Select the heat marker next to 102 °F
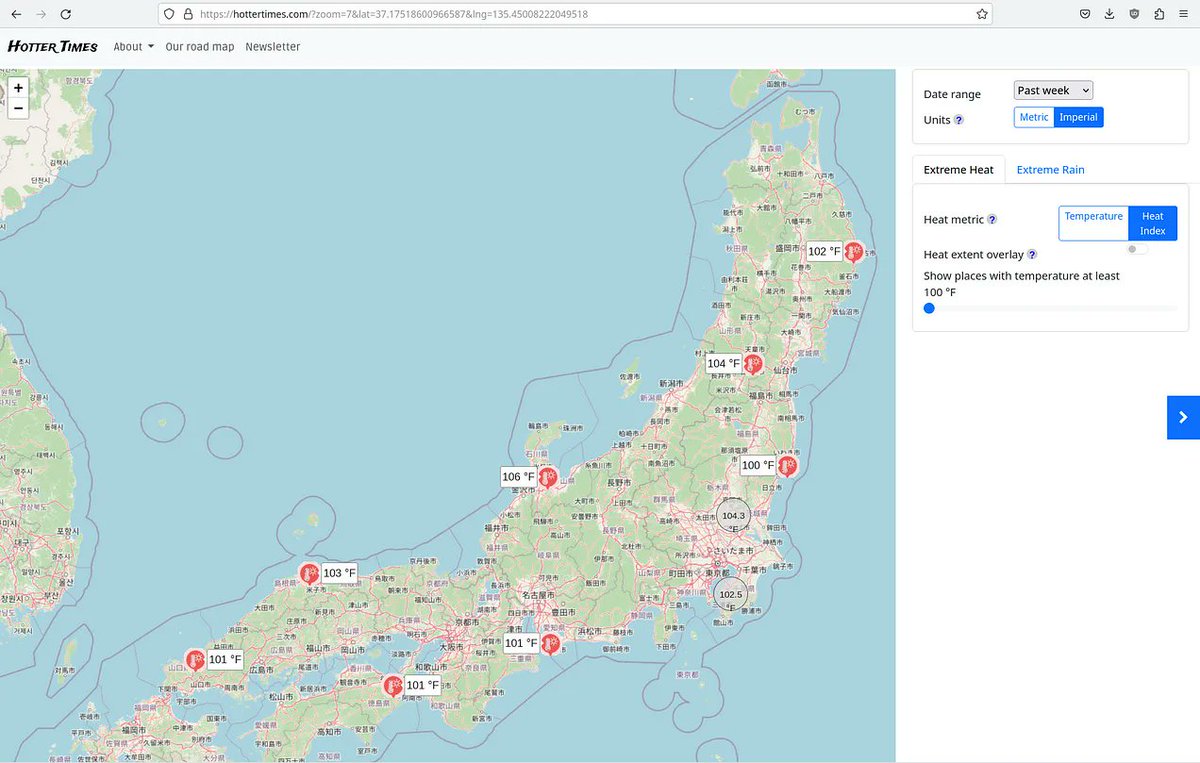Screen dimensions: 1200x763 [853, 252]
